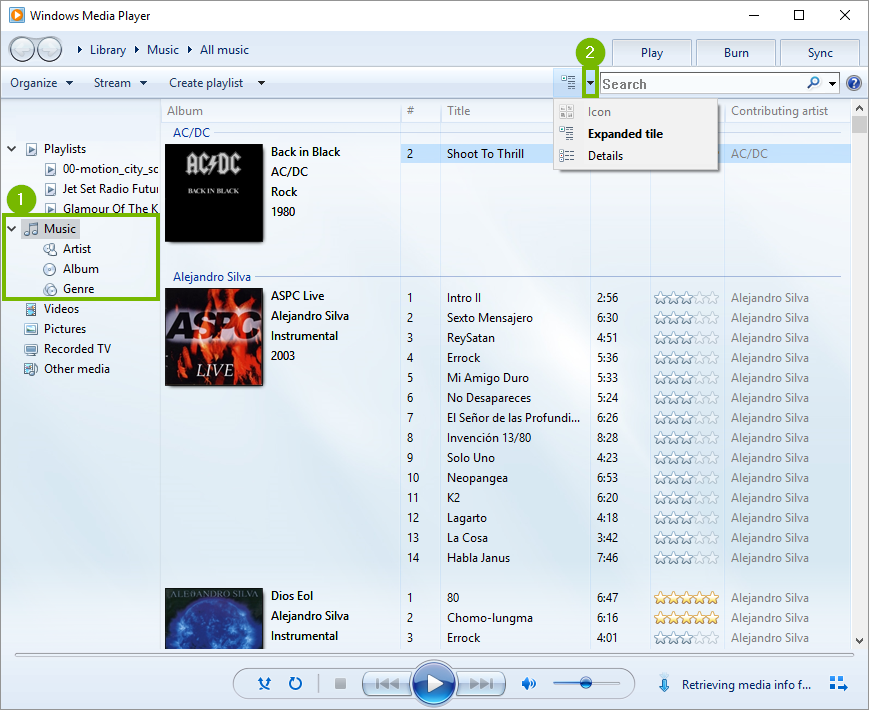Turn on repeat mode

coord(294,683)
